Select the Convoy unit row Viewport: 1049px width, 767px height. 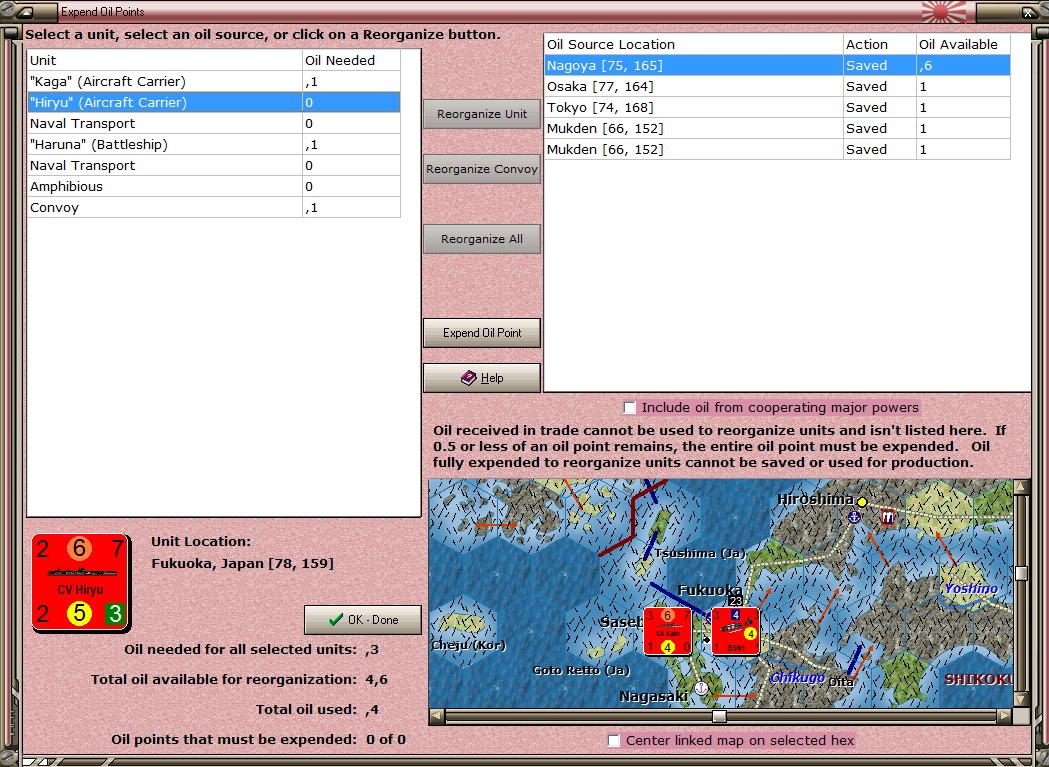(x=214, y=207)
